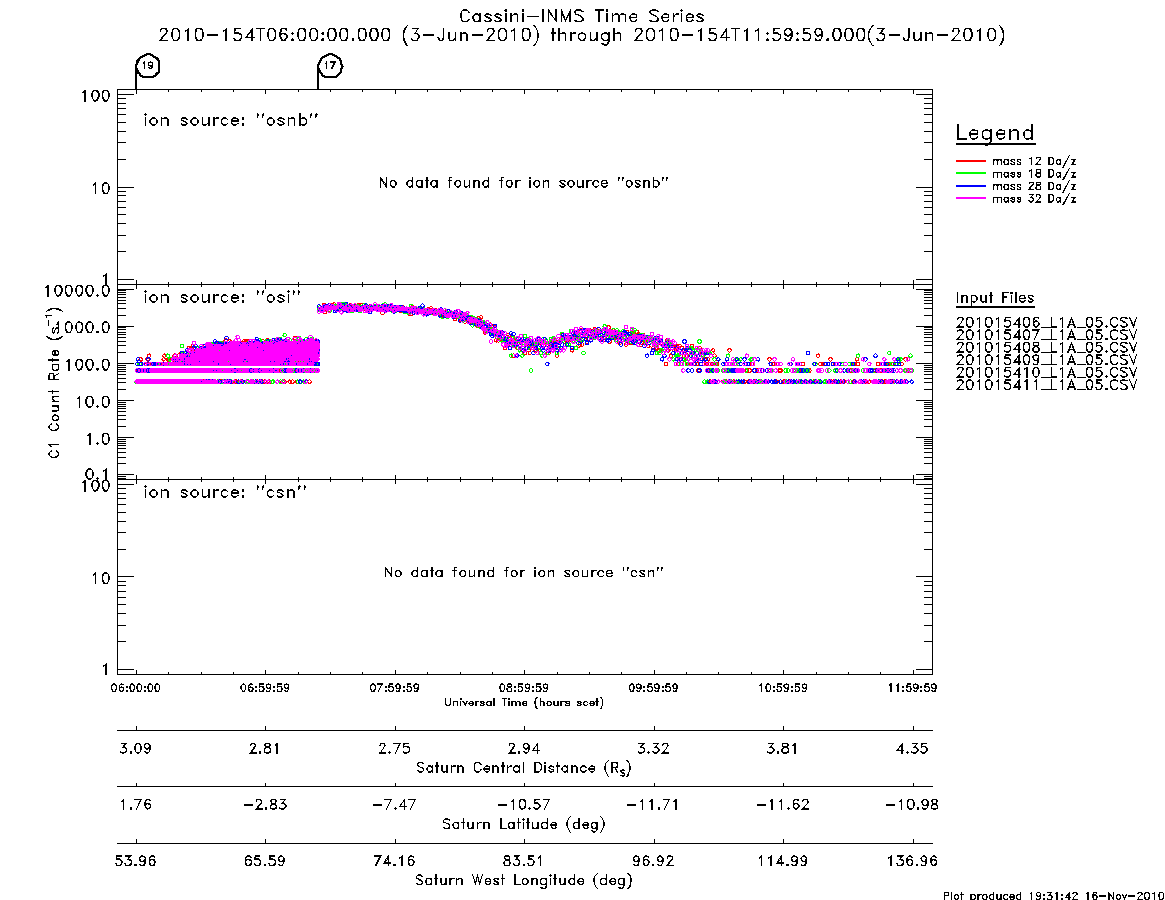
Task: Click input file 201015406_L1A_05.CSV
Action: click(1046, 323)
